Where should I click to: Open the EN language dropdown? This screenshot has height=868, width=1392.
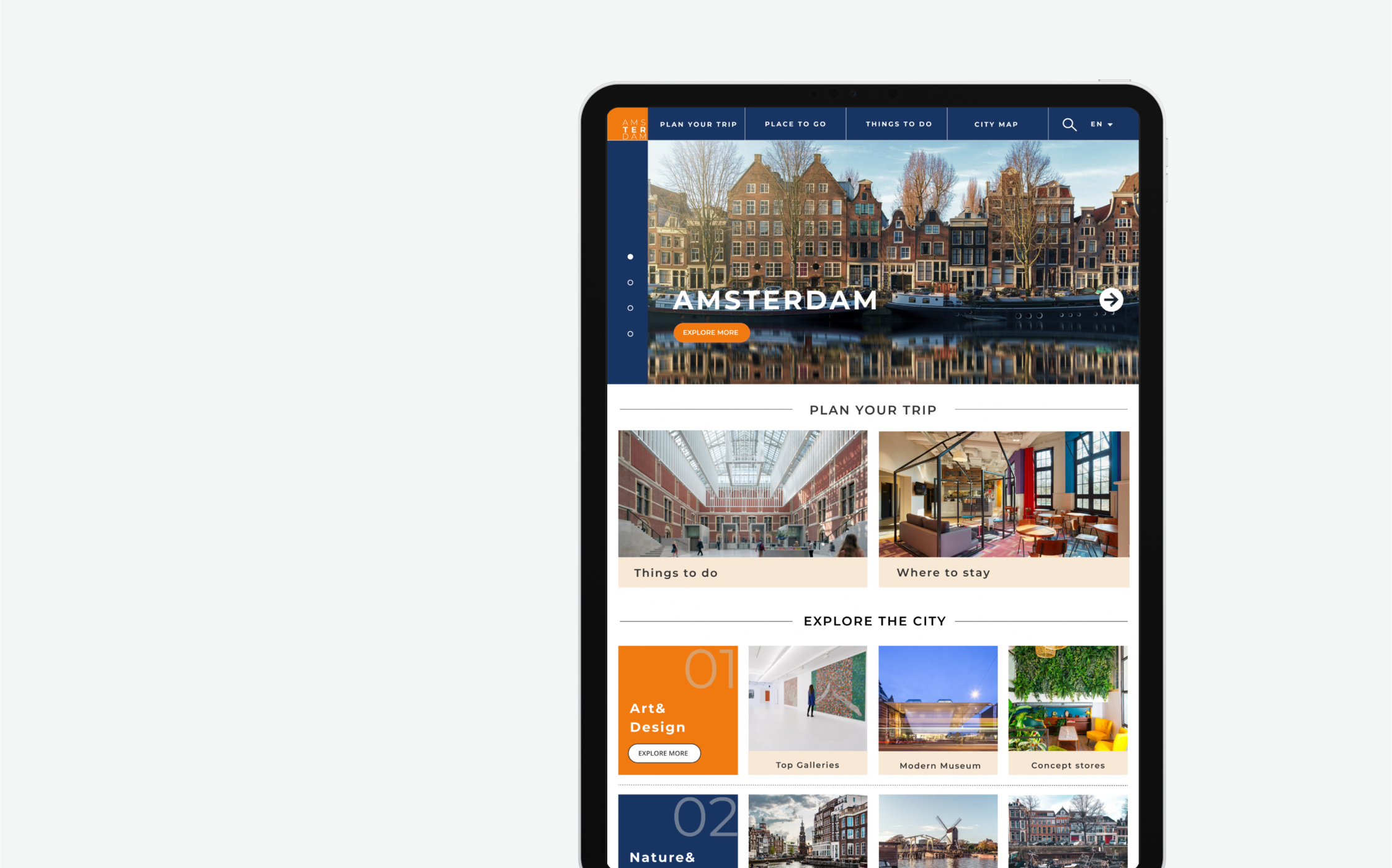coord(1102,125)
